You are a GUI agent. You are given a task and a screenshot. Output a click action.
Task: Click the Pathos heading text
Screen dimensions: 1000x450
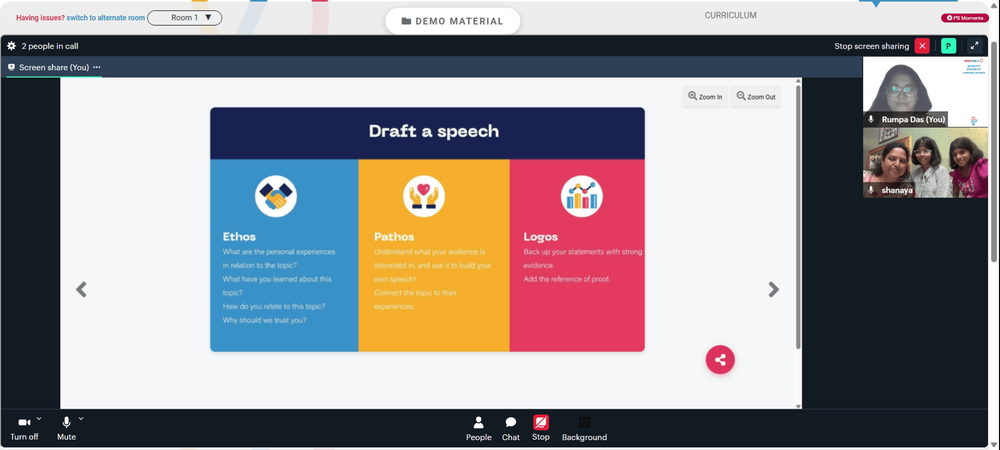393,236
